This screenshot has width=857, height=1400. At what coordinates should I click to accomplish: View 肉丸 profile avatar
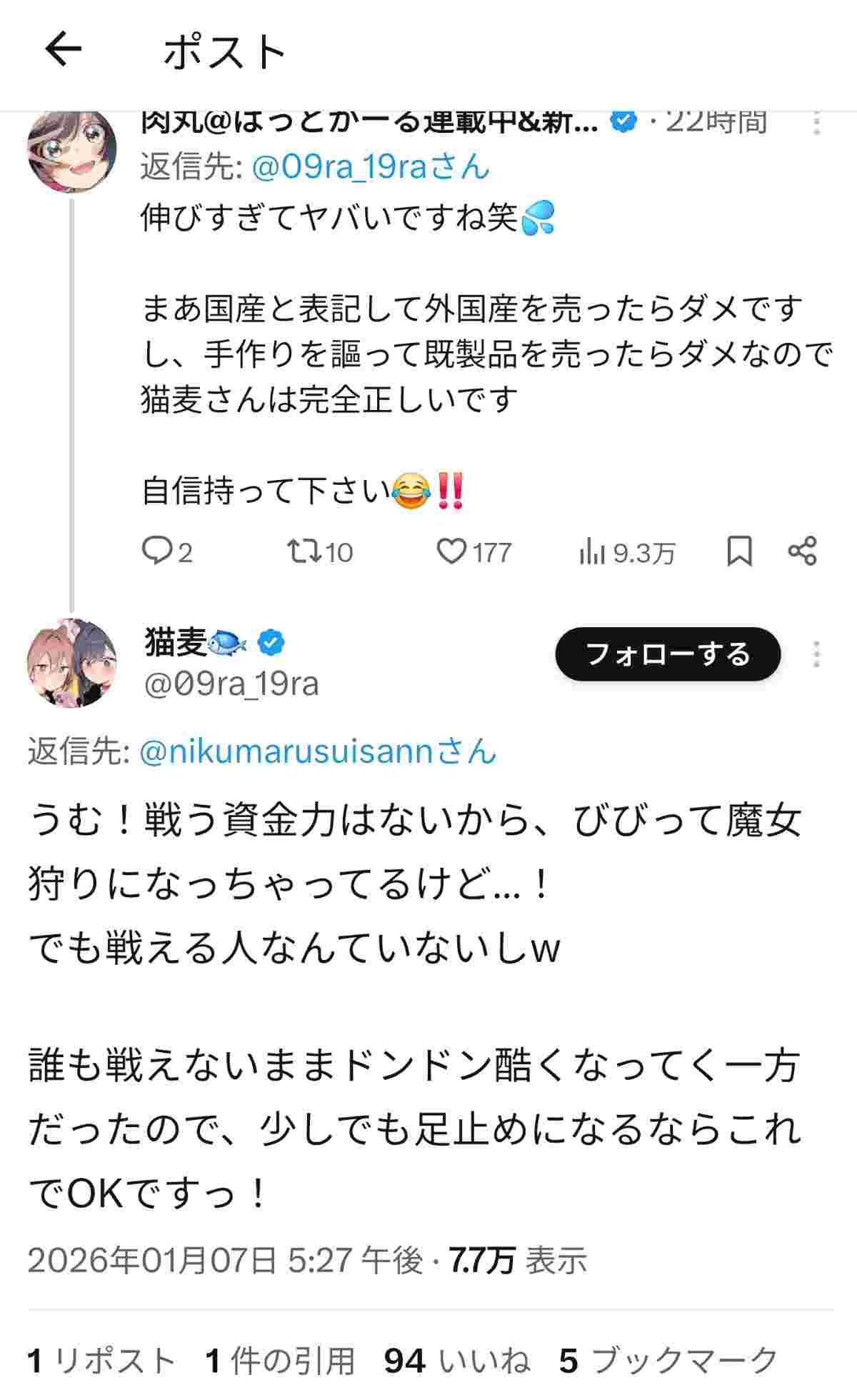pyautogui.click(x=71, y=151)
